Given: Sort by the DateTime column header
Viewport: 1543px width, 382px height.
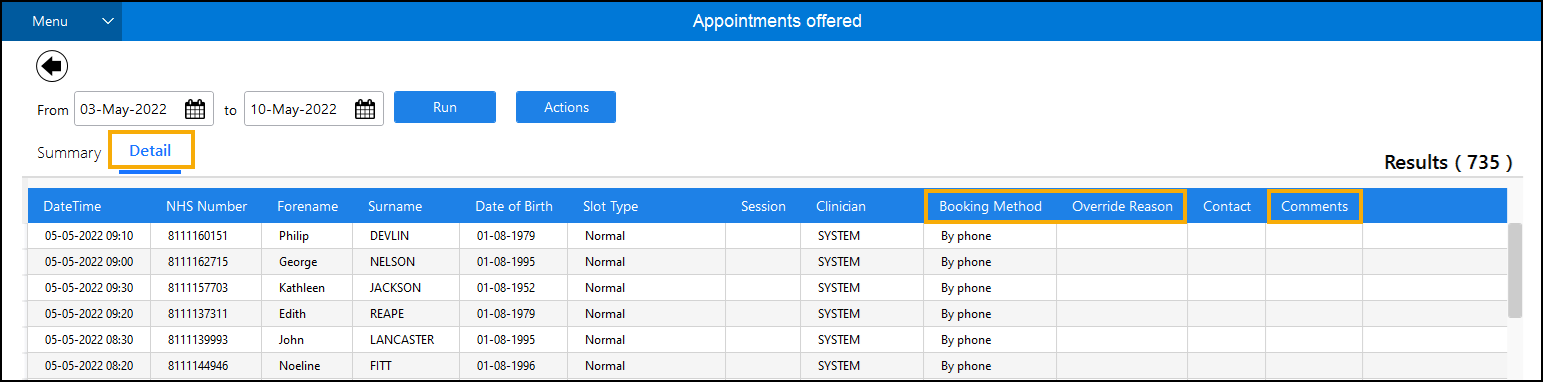Looking at the screenshot, I should coord(72,206).
